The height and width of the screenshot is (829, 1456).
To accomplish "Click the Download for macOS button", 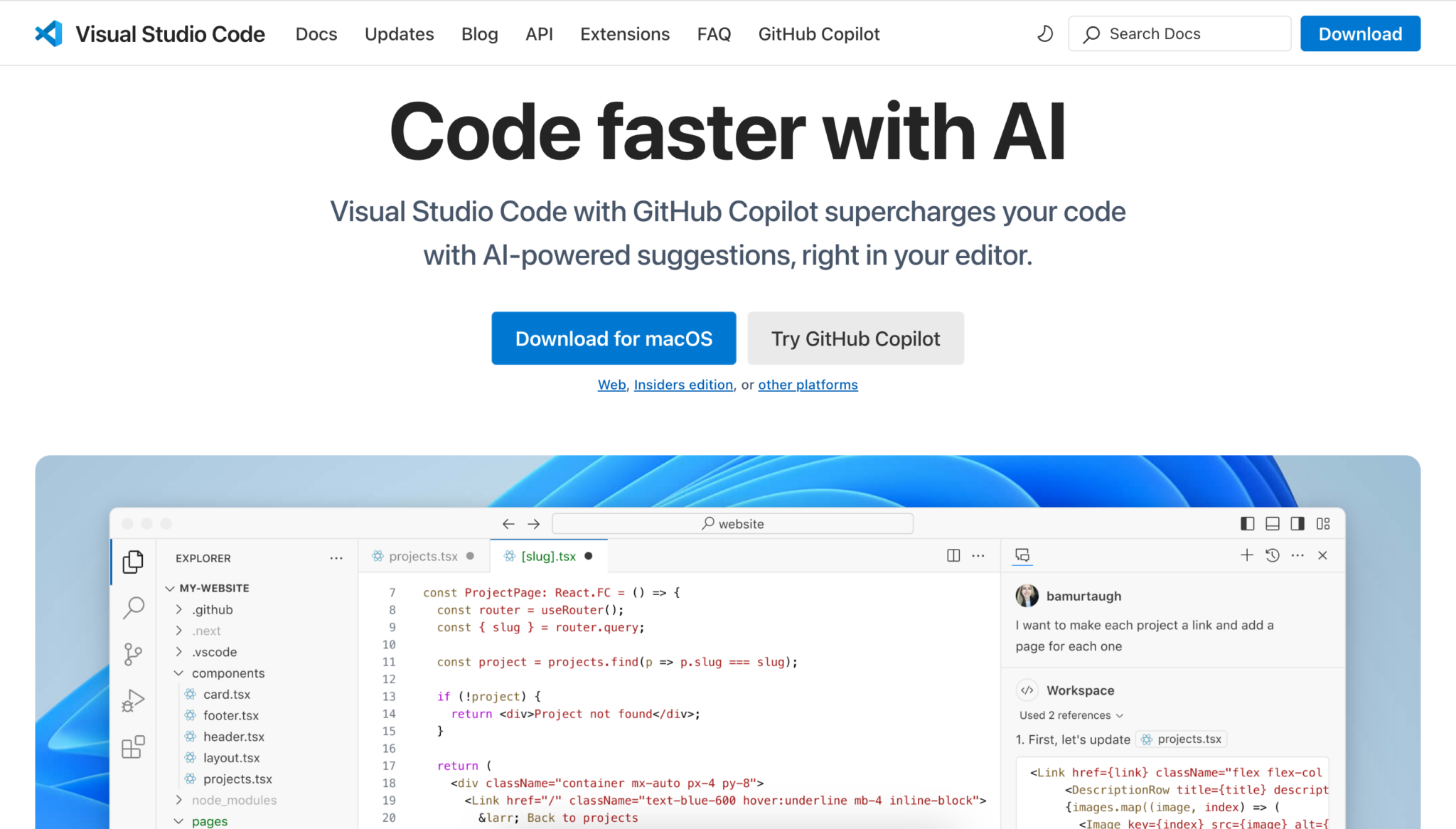I will 613,338.
